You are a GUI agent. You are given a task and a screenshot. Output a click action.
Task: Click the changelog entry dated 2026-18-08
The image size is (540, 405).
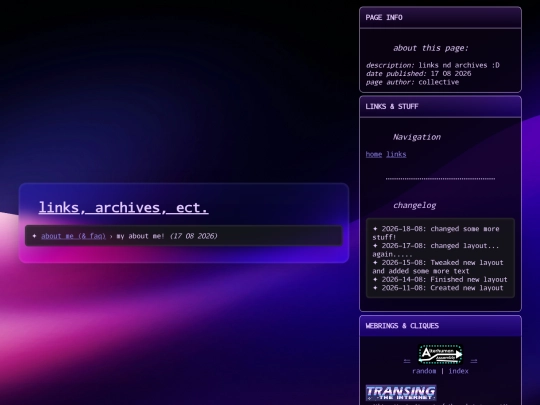point(436,233)
